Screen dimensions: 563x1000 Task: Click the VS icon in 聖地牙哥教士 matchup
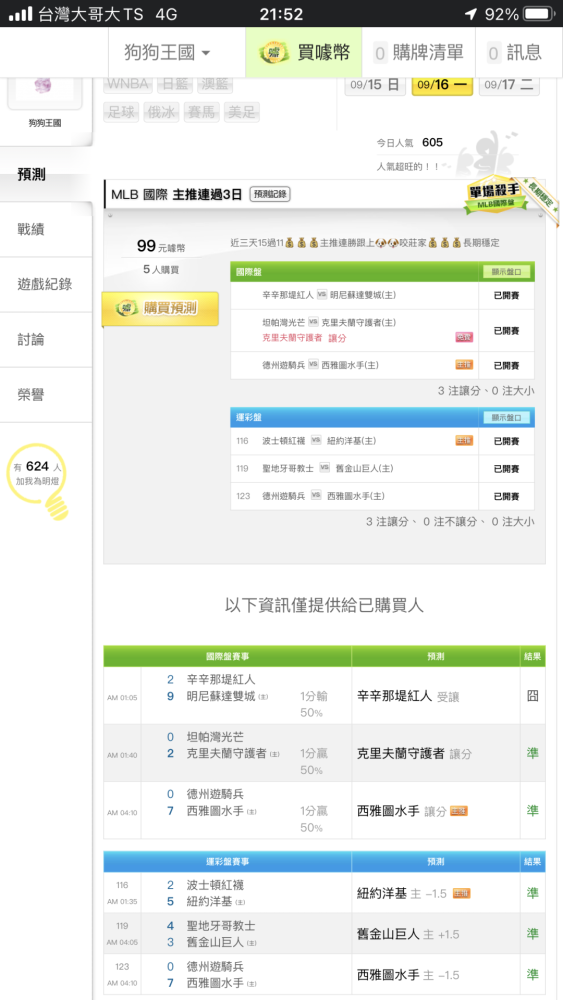coord(324,467)
